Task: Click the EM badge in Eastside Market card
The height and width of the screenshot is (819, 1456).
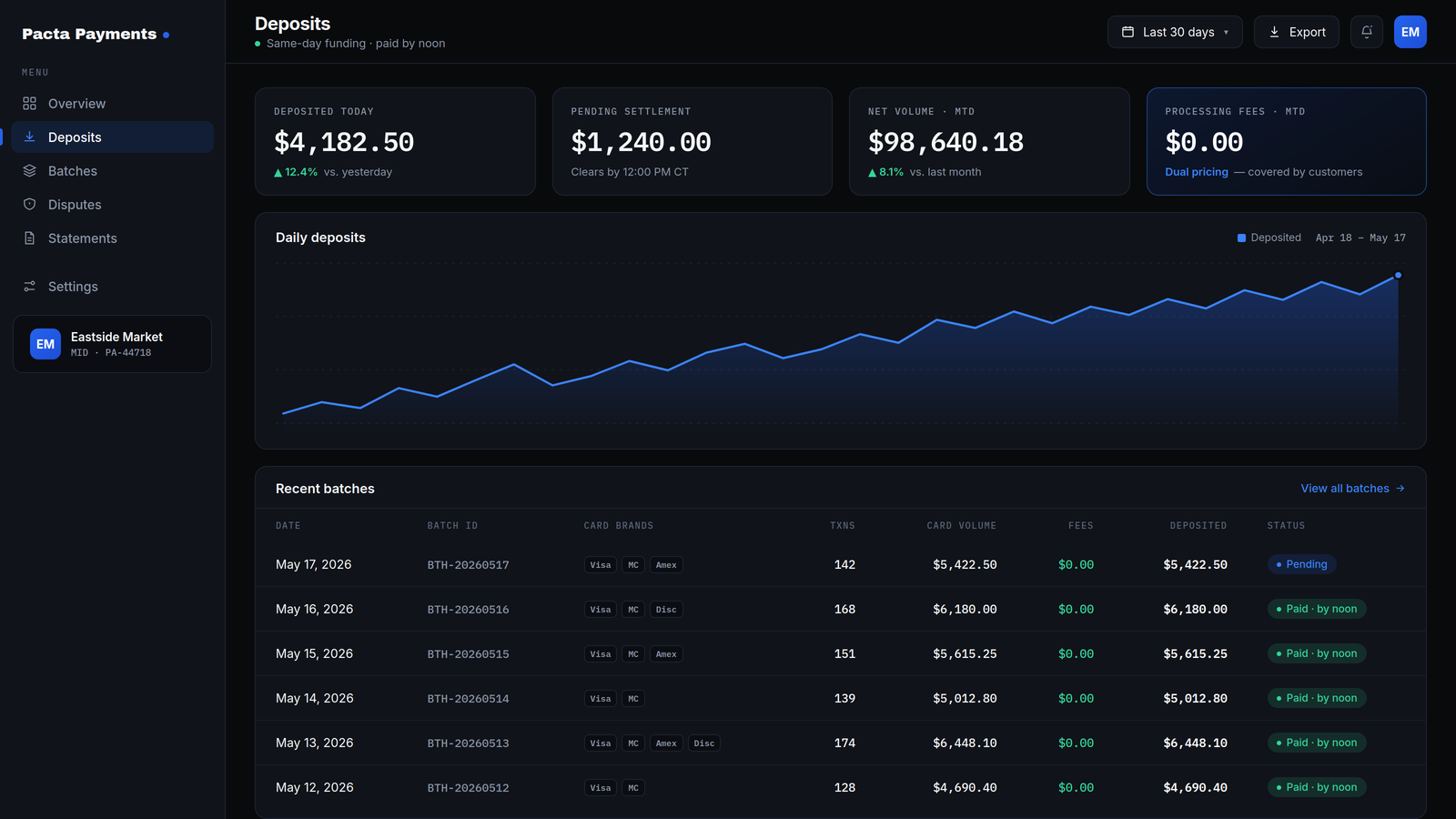Action: coord(45,344)
